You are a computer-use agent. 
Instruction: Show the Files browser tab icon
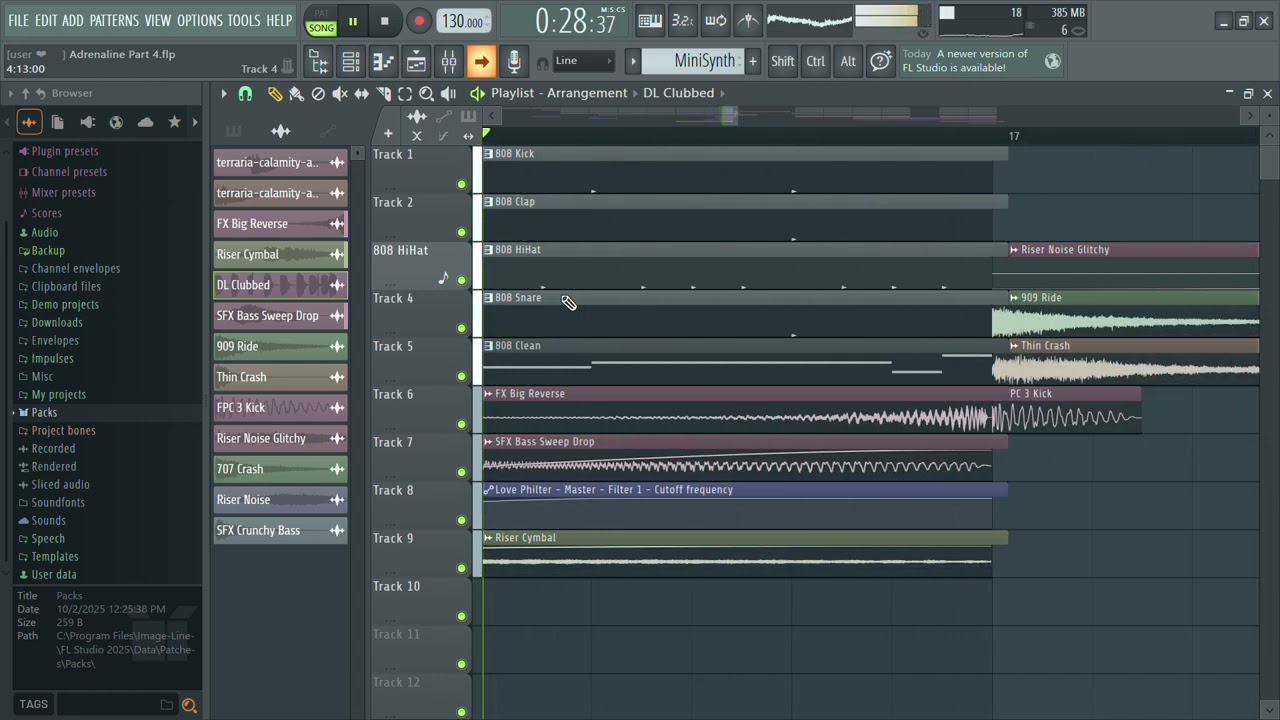58,122
